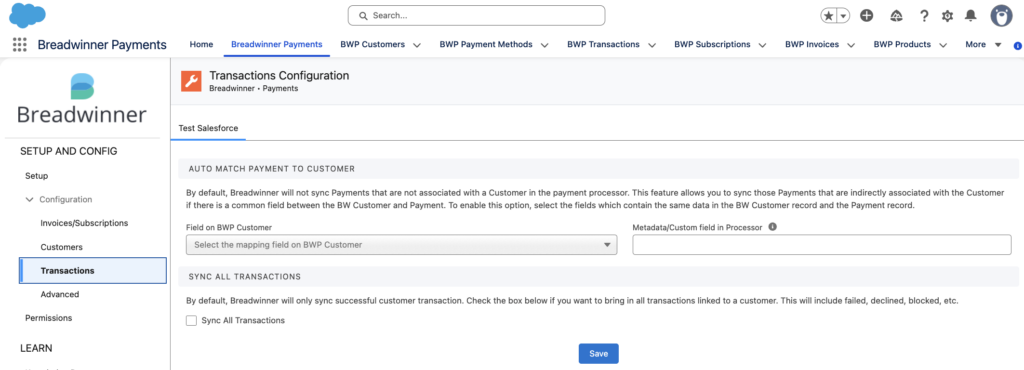The height and width of the screenshot is (370, 1024).
Task: Click the LEARN sidebar heading
Action: click(36, 348)
